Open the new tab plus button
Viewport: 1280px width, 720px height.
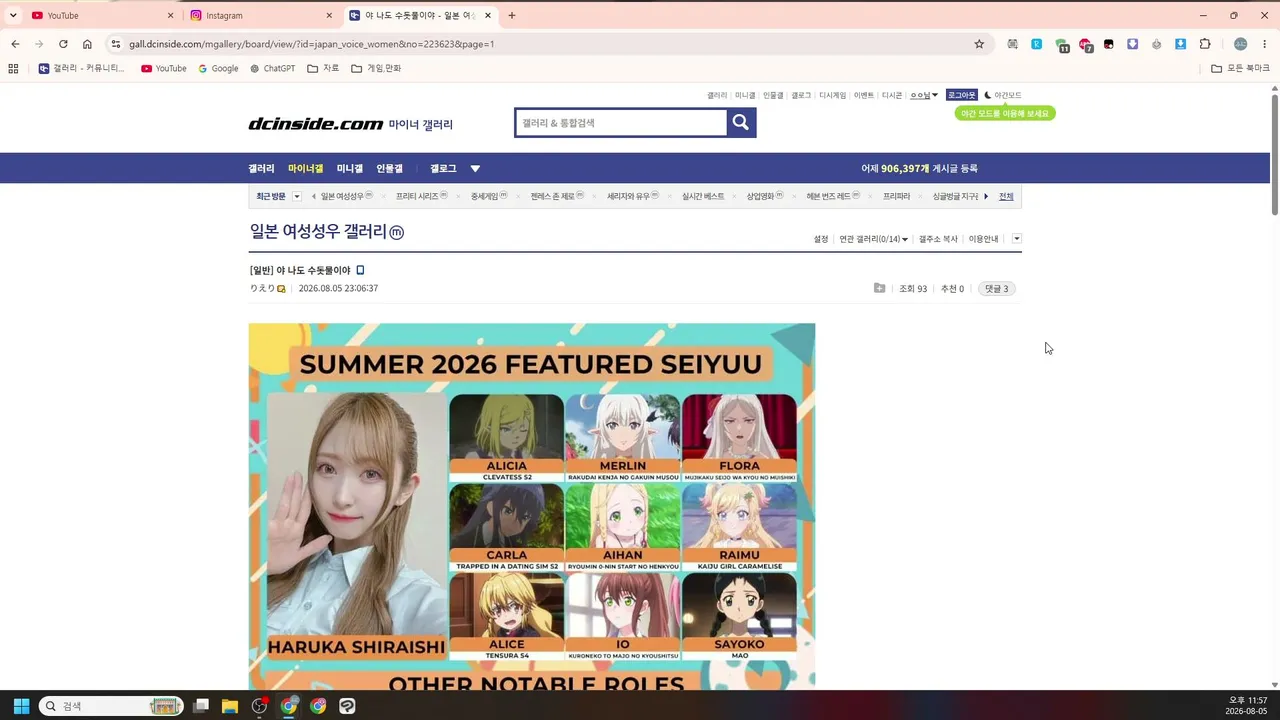click(x=512, y=15)
